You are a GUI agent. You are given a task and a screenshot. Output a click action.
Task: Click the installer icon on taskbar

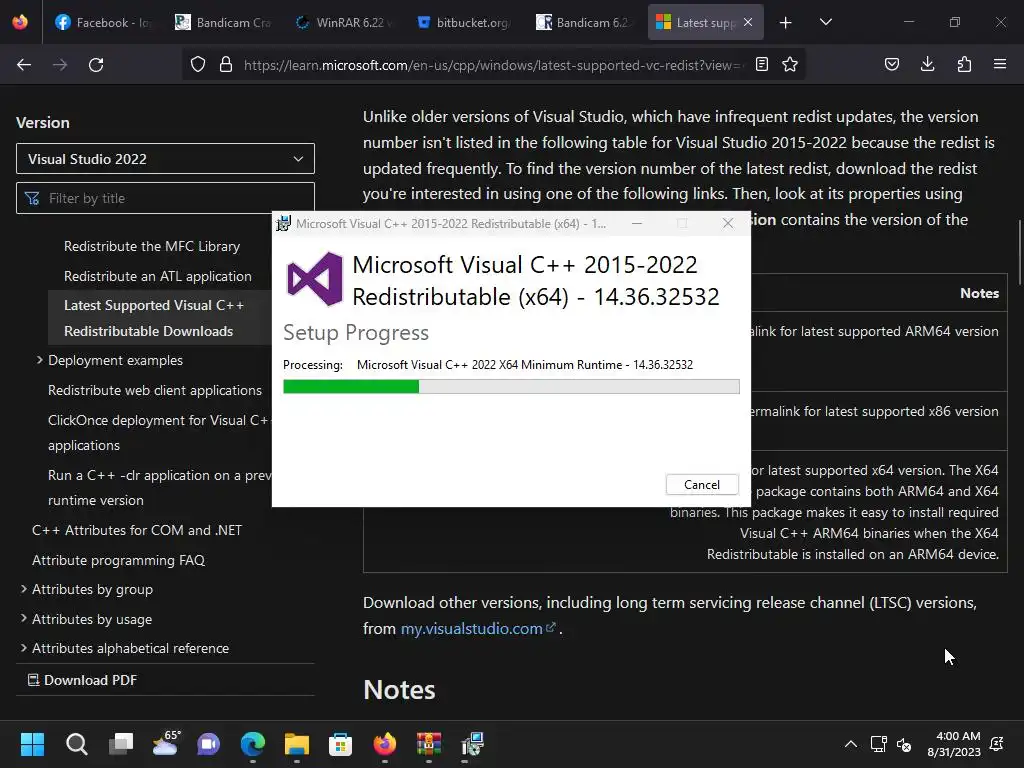point(472,744)
